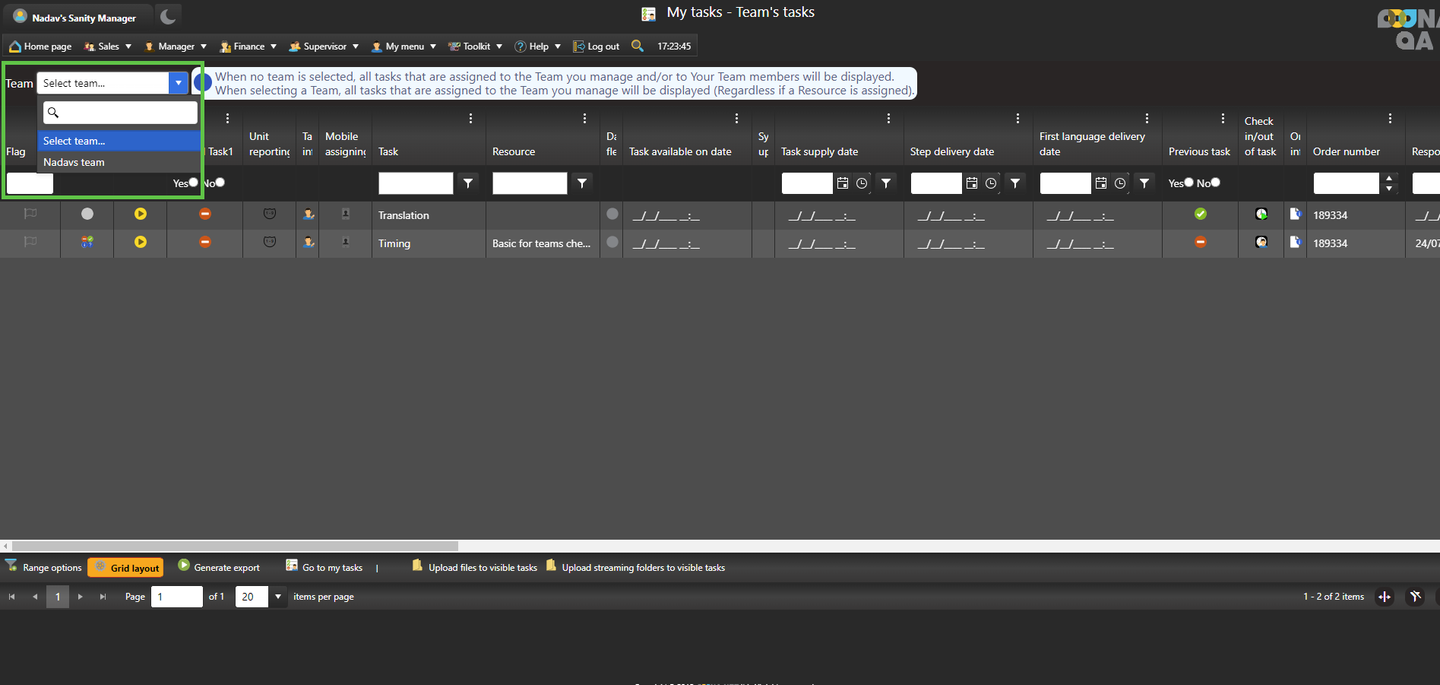Click the yellow play icon in the Translation row
Screen dimensions: 1440x685
click(140, 214)
